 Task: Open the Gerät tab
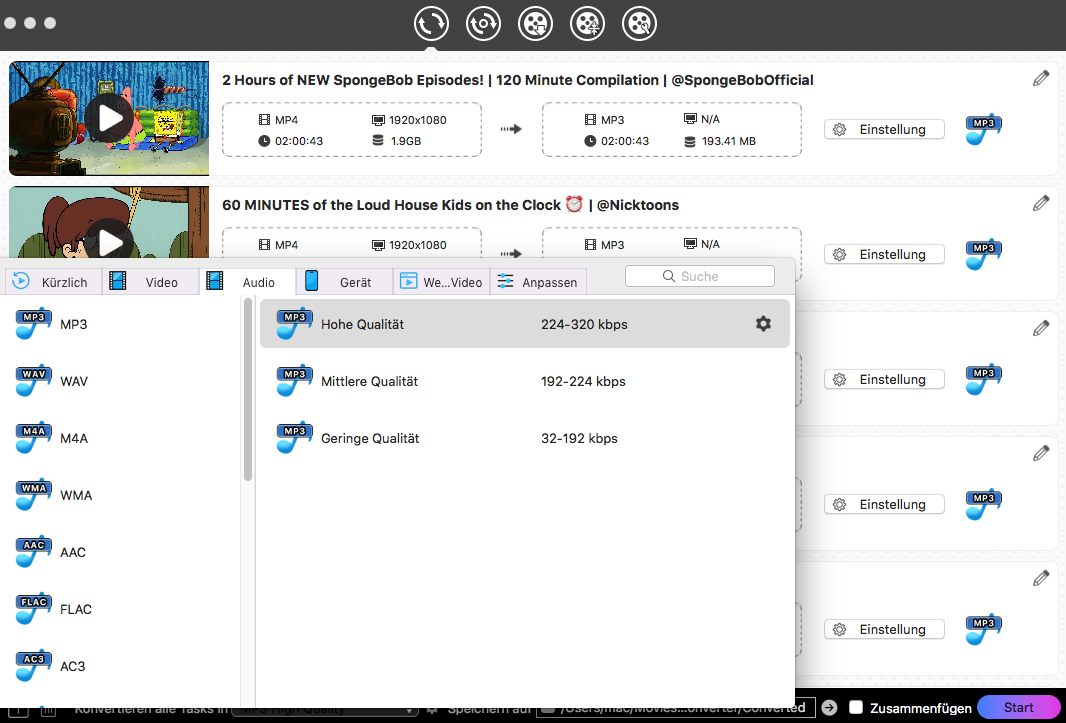pos(345,282)
